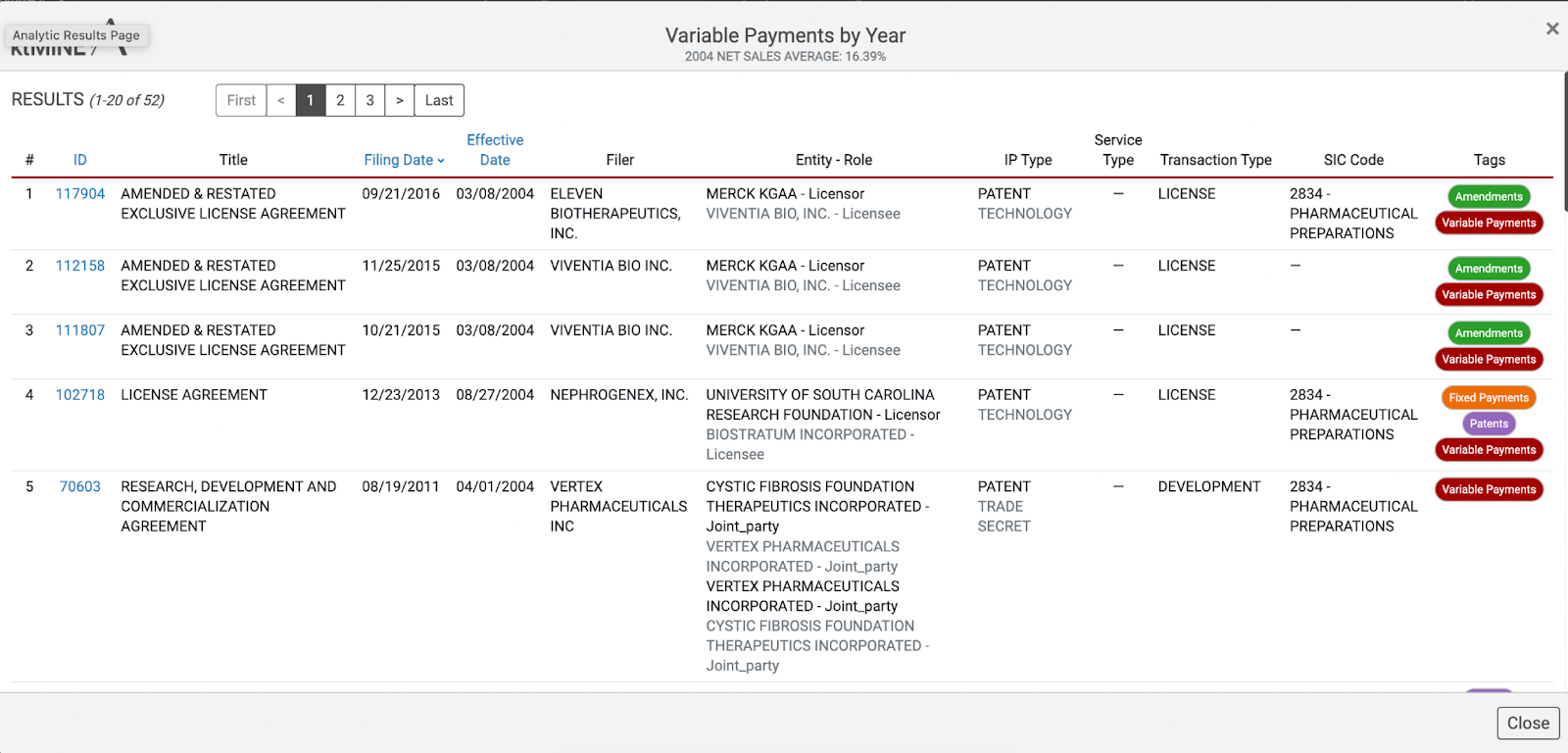Click the IP Type column header
The image size is (1568, 753).
click(1028, 160)
